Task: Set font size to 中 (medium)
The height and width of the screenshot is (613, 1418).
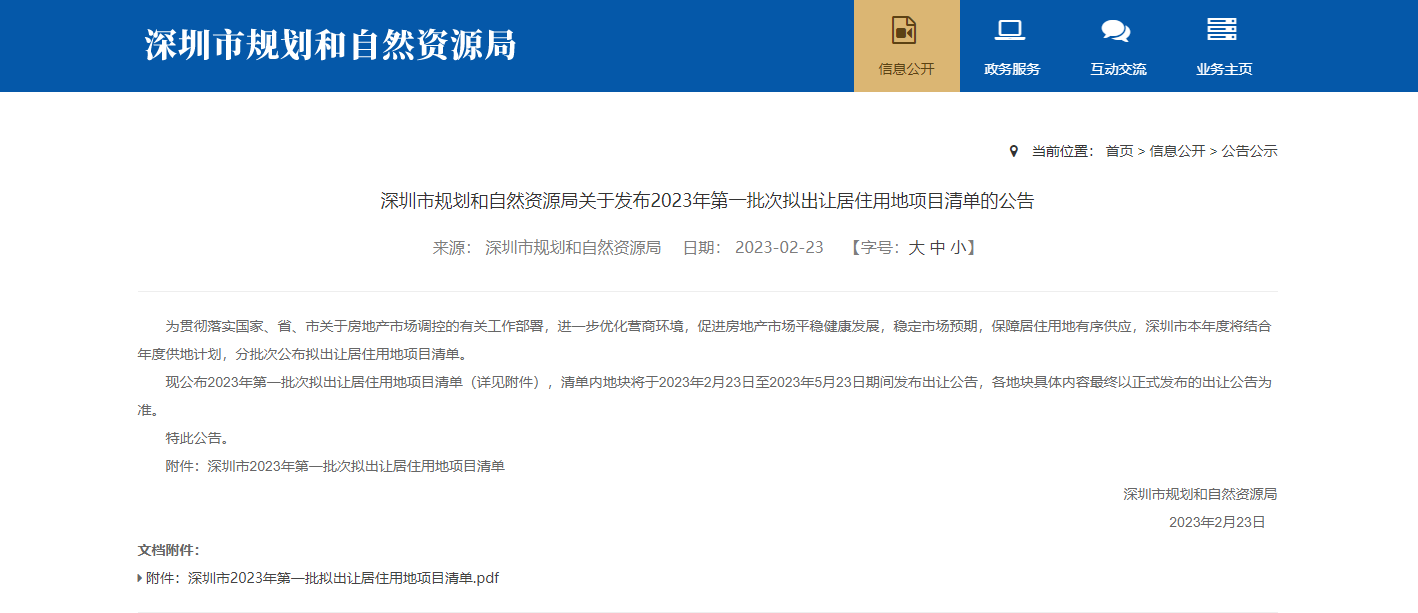Action: coord(937,248)
